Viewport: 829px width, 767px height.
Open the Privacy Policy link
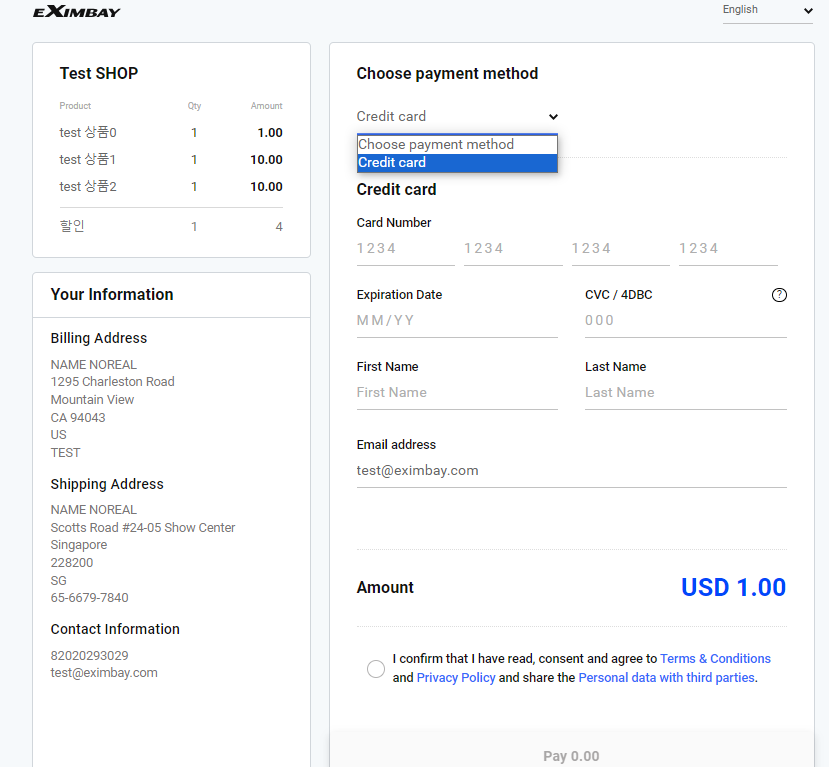(456, 678)
